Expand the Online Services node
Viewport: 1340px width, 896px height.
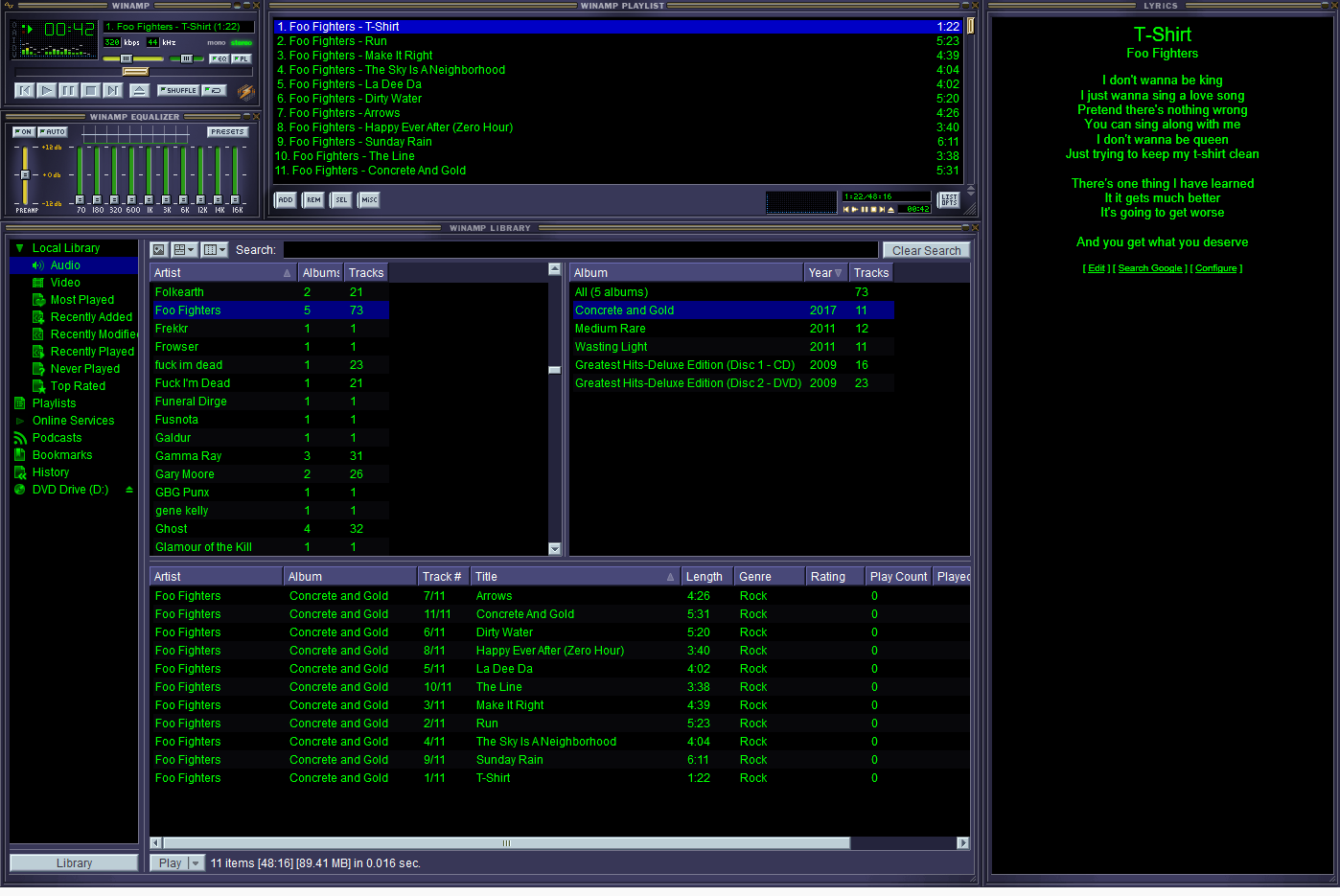pos(19,421)
